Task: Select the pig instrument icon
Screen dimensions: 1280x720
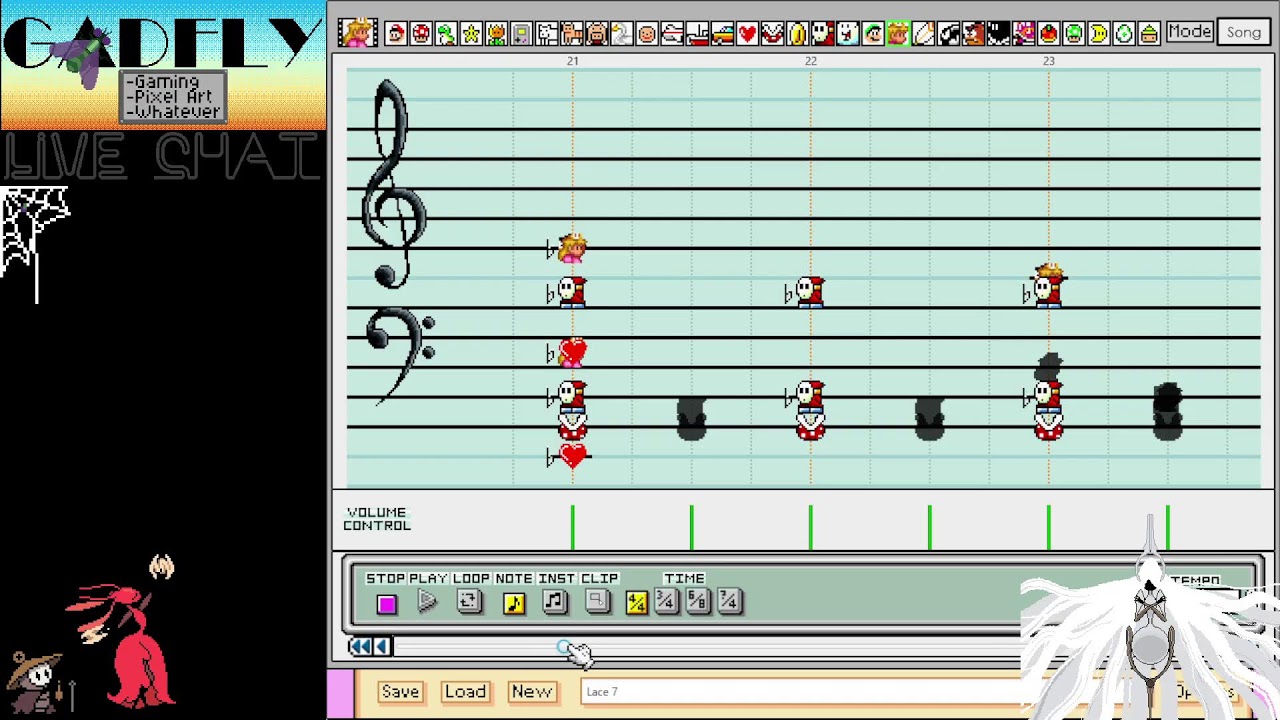Action: point(596,33)
